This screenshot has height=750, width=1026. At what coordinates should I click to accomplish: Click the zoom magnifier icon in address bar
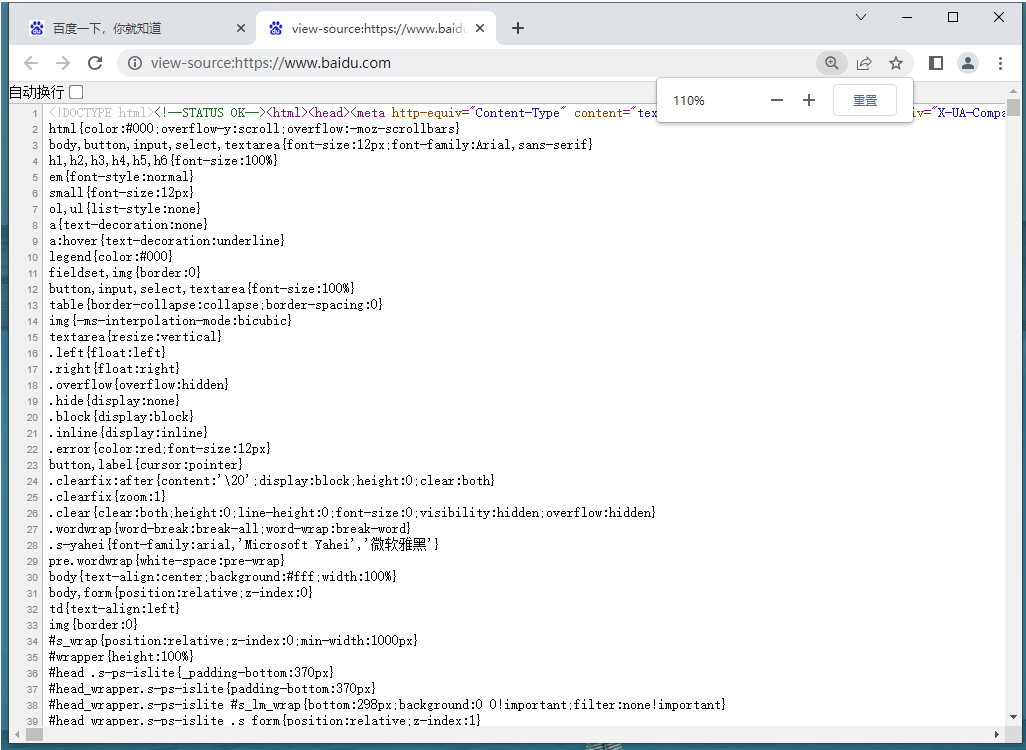(x=832, y=63)
